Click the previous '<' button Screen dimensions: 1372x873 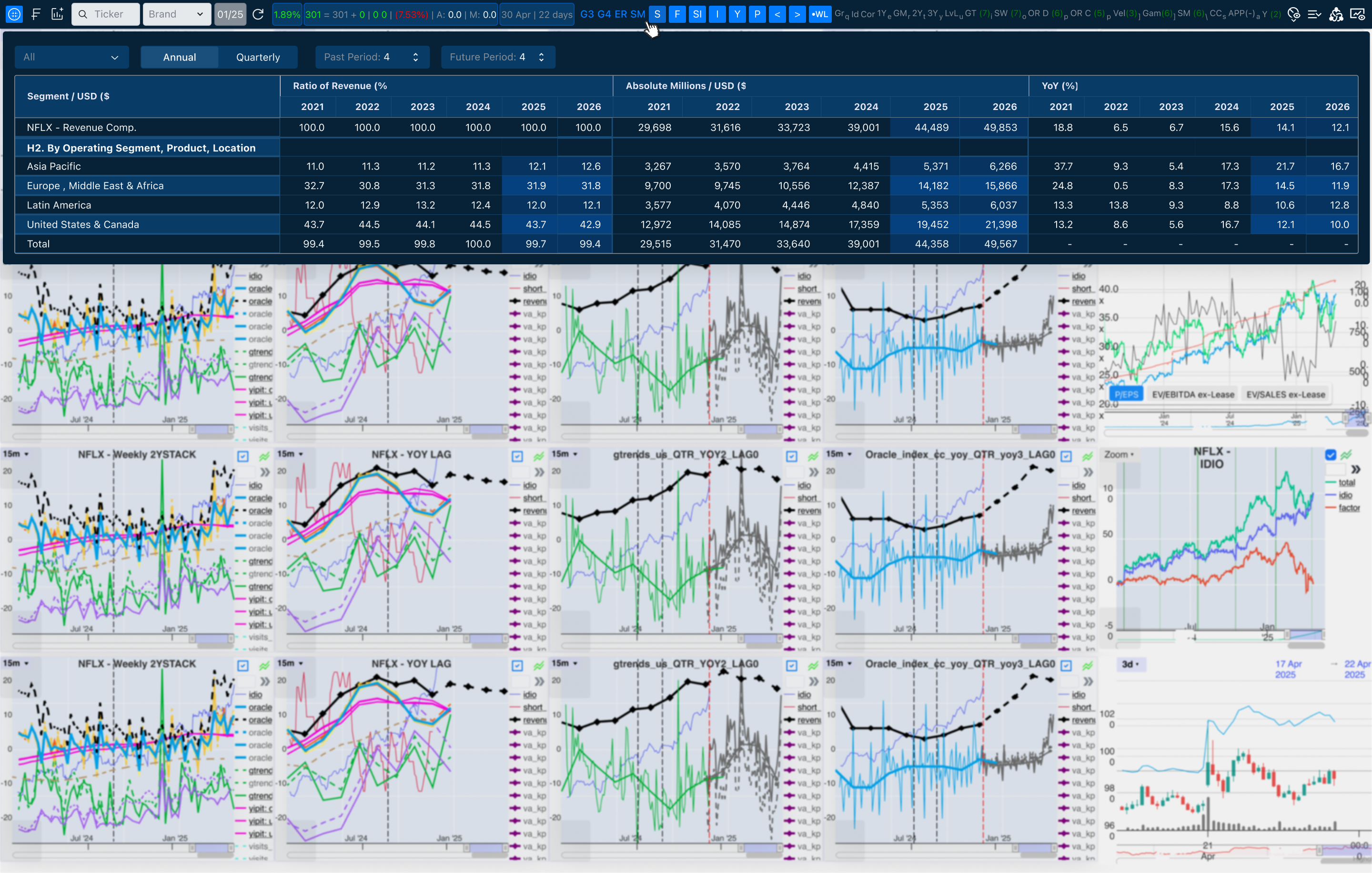click(x=777, y=14)
